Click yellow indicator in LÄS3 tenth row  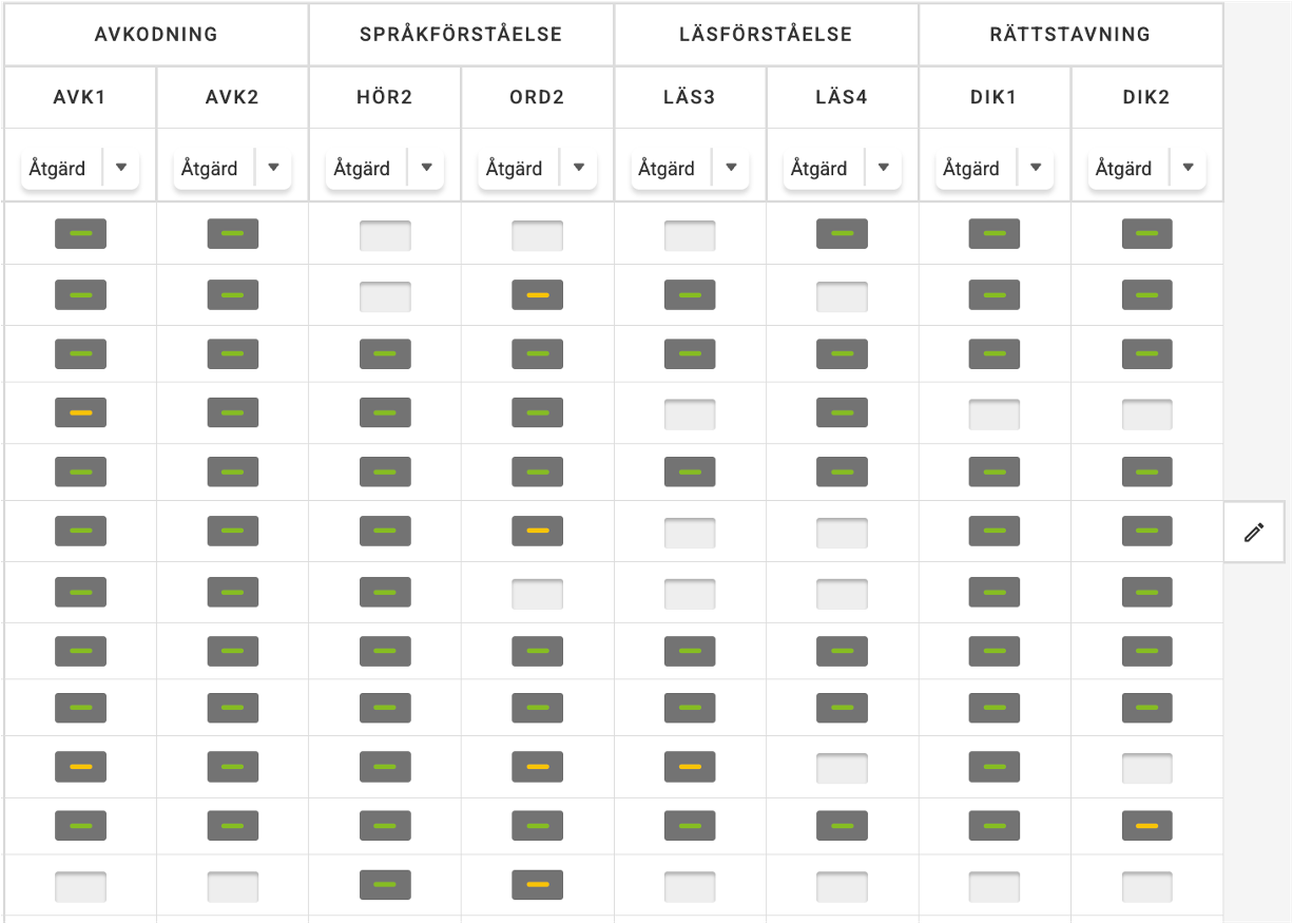pyautogui.click(x=690, y=766)
